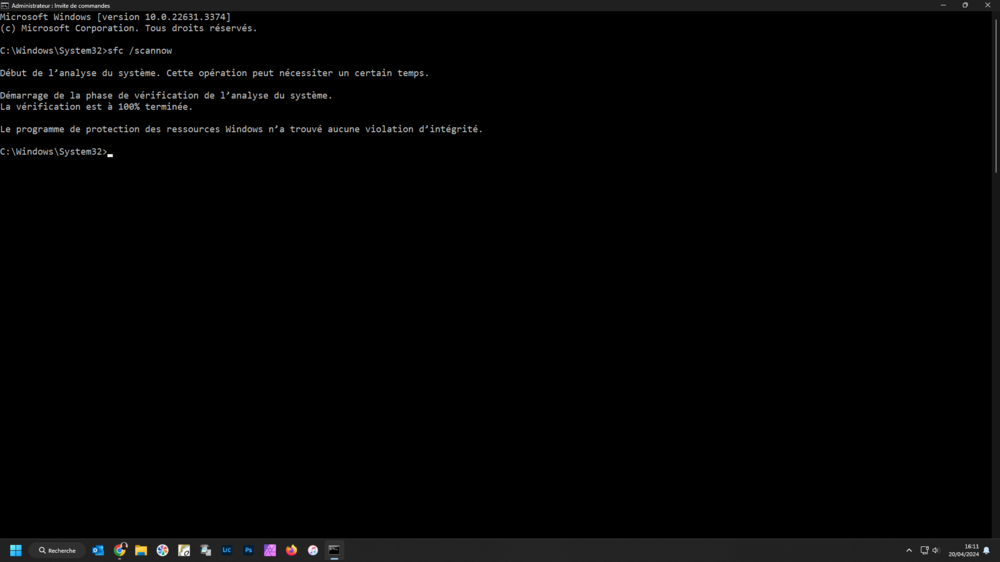Open File Explorer folder icon

click(x=141, y=550)
